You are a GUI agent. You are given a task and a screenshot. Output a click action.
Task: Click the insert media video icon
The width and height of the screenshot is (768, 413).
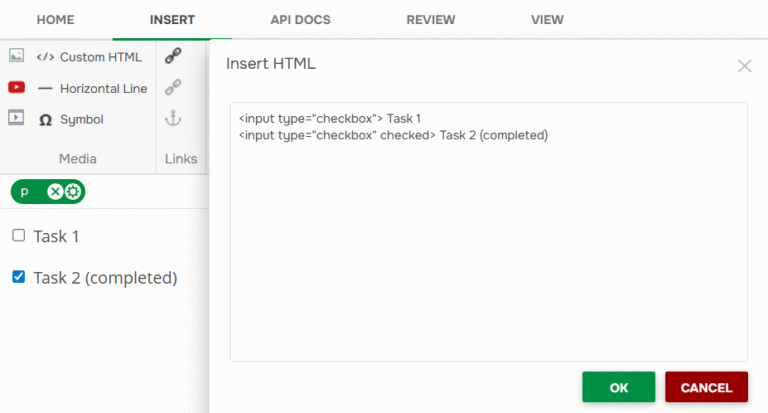click(16, 118)
